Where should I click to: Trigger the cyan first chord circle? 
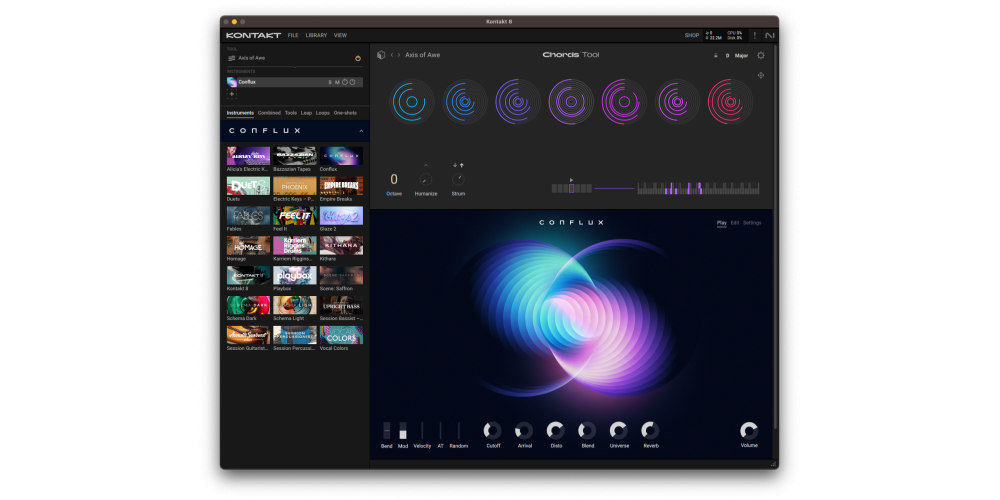[x=411, y=101]
